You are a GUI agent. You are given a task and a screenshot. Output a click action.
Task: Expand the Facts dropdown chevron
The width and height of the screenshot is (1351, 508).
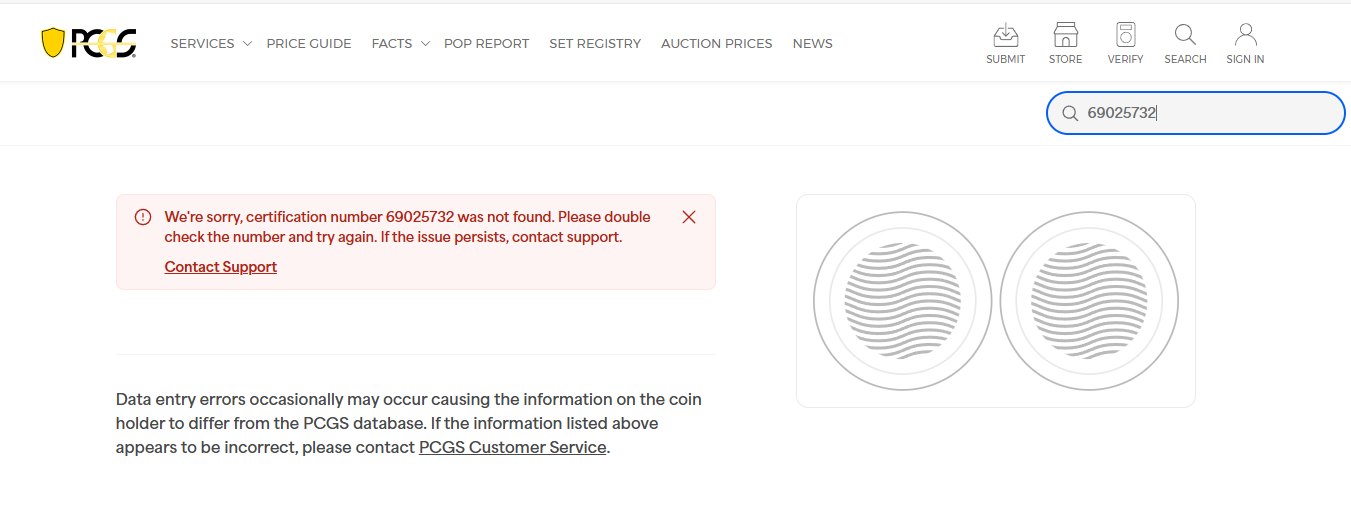click(x=425, y=44)
